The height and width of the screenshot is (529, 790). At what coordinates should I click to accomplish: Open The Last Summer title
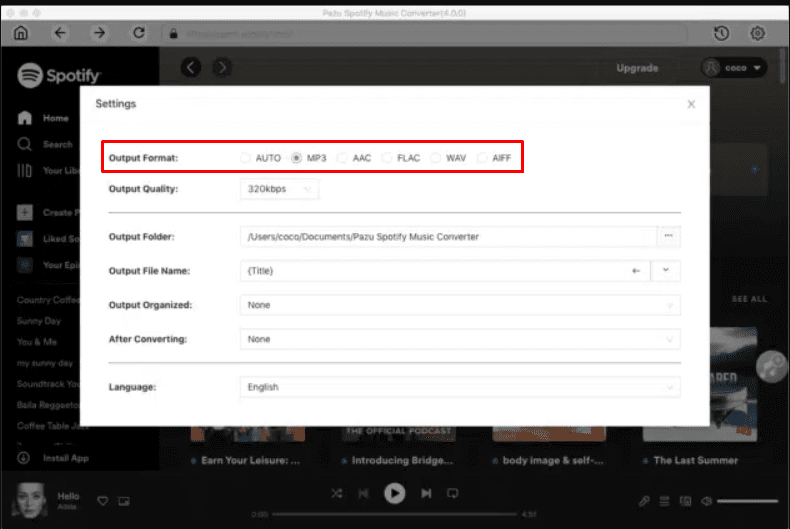coord(695,460)
